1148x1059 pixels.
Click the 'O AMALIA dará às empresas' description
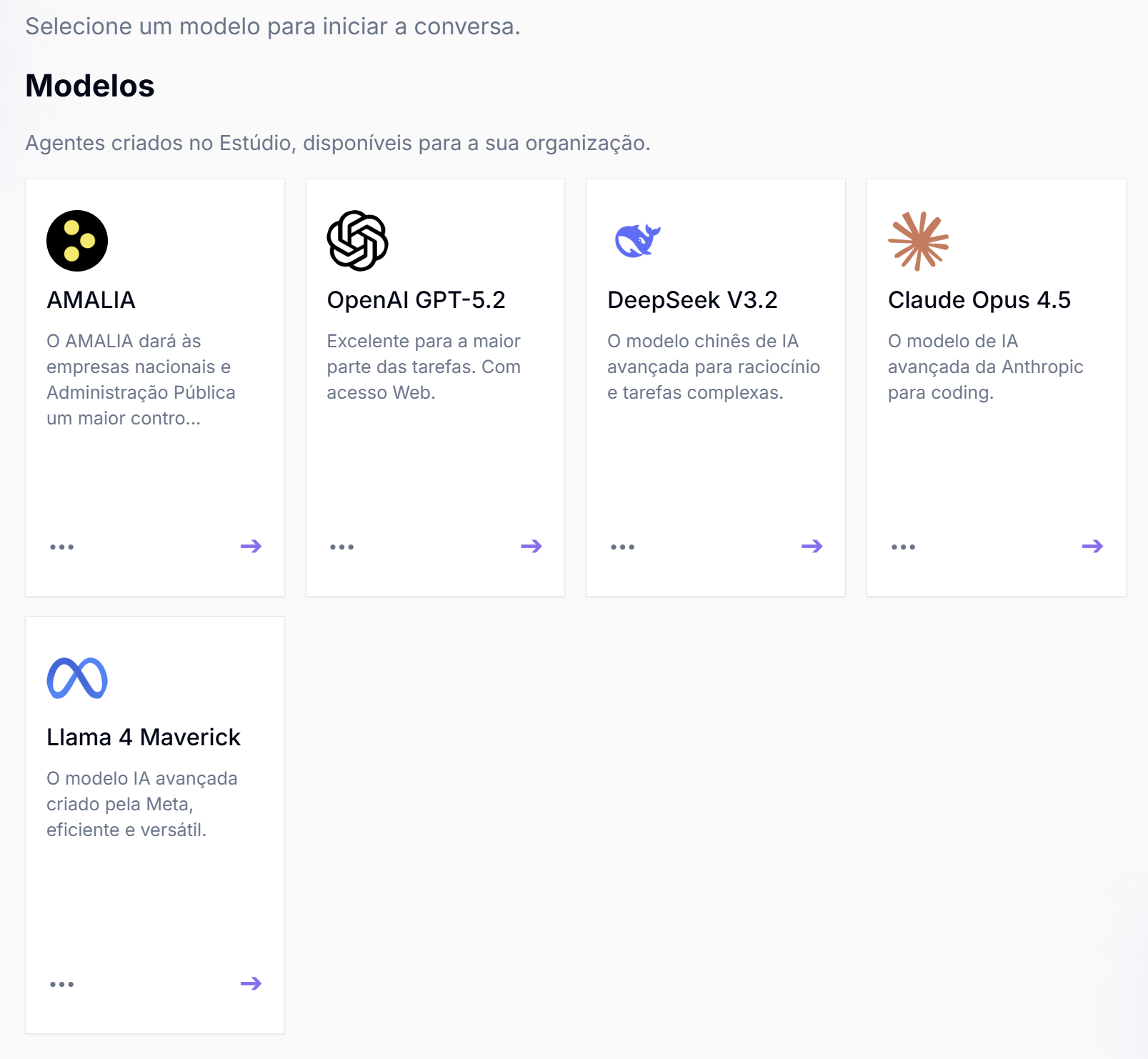pyautogui.click(x=141, y=379)
